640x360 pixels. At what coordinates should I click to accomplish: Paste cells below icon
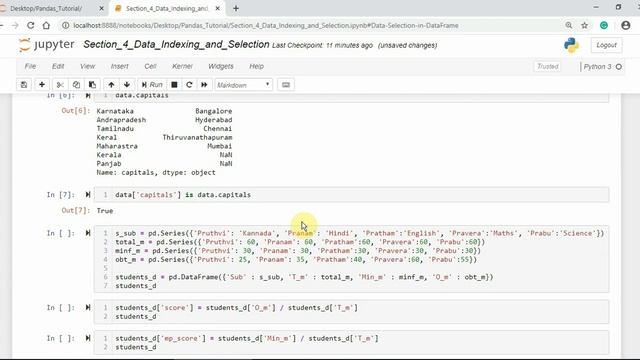92,84
